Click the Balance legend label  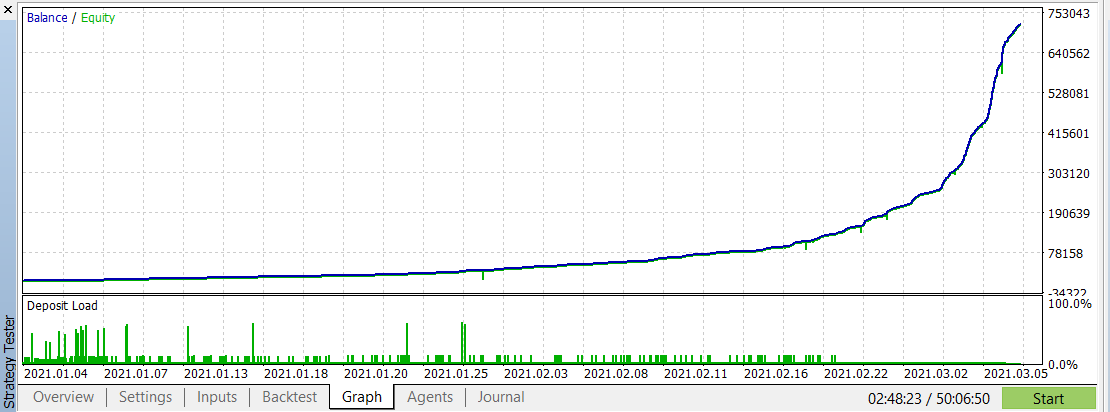pyautogui.click(x=47, y=18)
